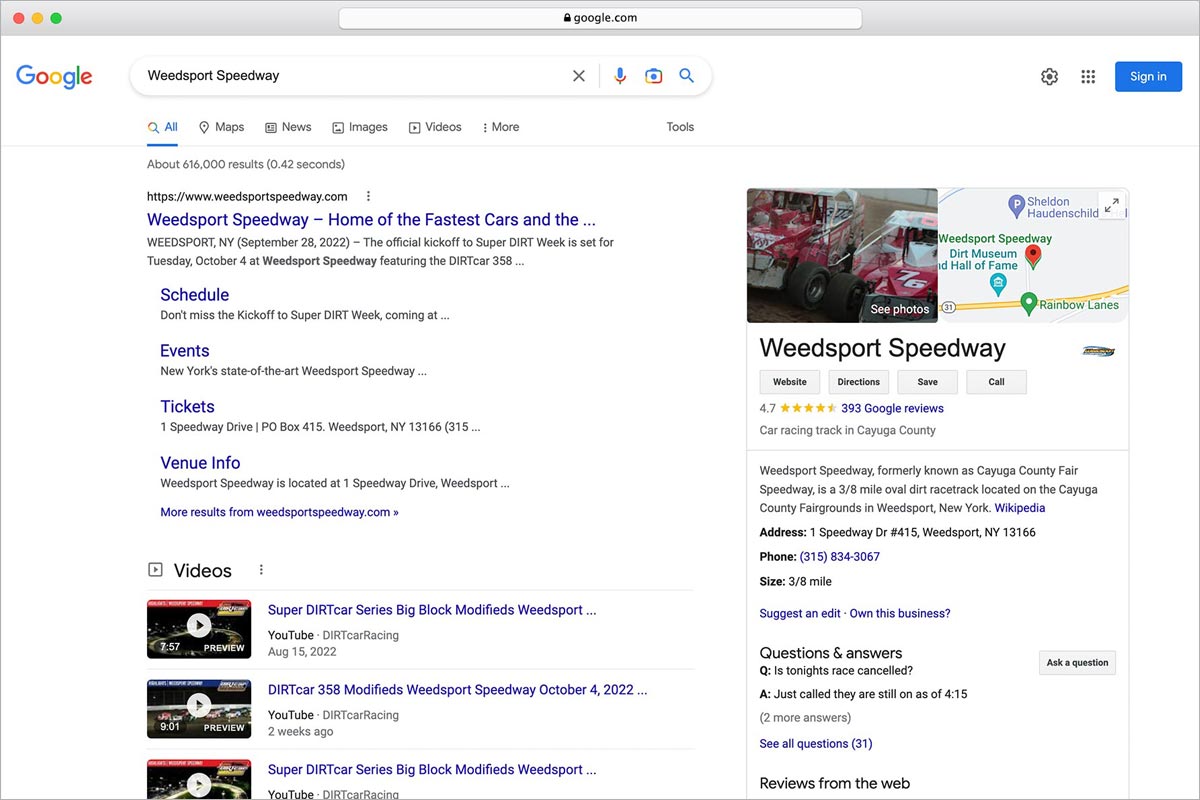Open search by image camera icon
Image resolution: width=1200 pixels, height=800 pixels.
click(x=653, y=76)
